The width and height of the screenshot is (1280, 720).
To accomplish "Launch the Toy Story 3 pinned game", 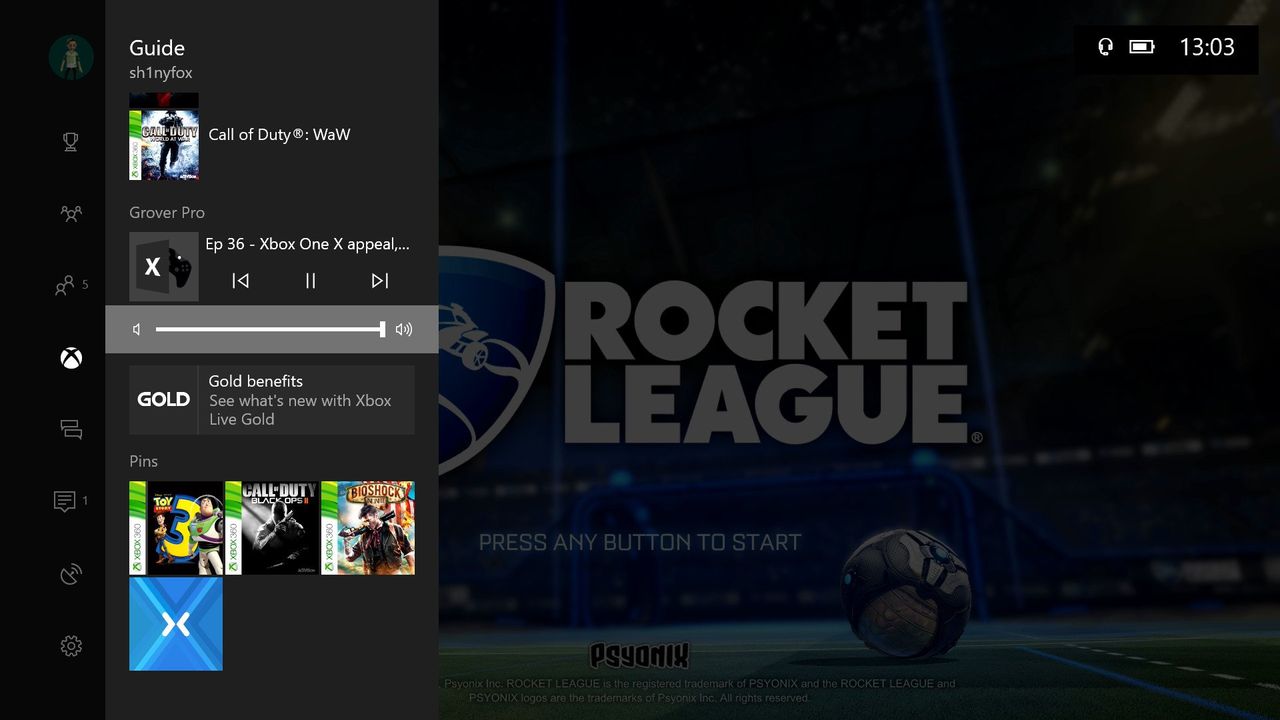I will point(176,528).
